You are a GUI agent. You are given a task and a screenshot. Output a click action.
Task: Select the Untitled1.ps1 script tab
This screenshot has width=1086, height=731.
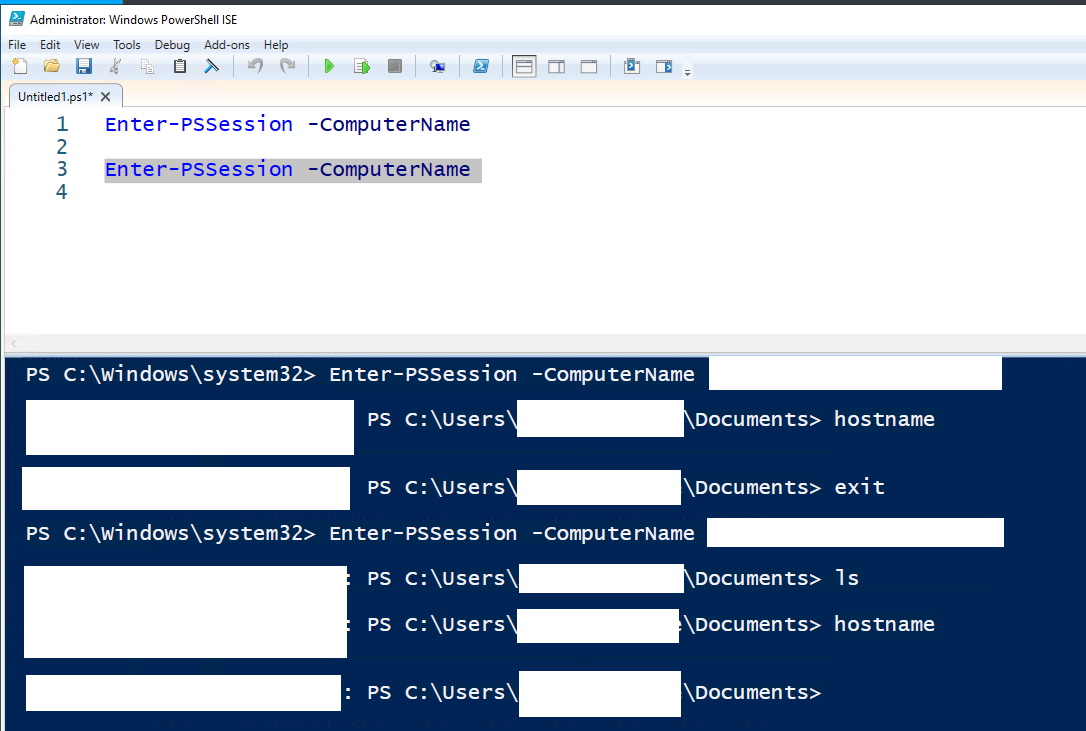55,97
